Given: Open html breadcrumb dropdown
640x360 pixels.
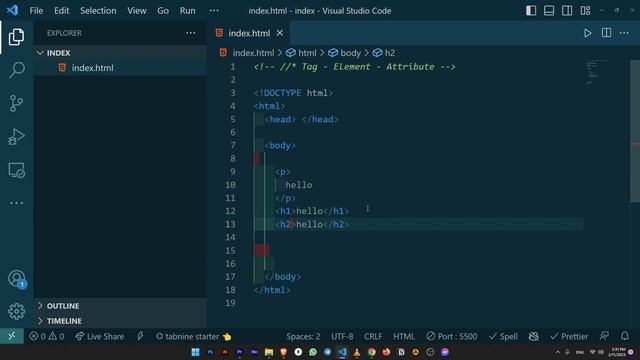Looking at the screenshot, I should point(301,53).
